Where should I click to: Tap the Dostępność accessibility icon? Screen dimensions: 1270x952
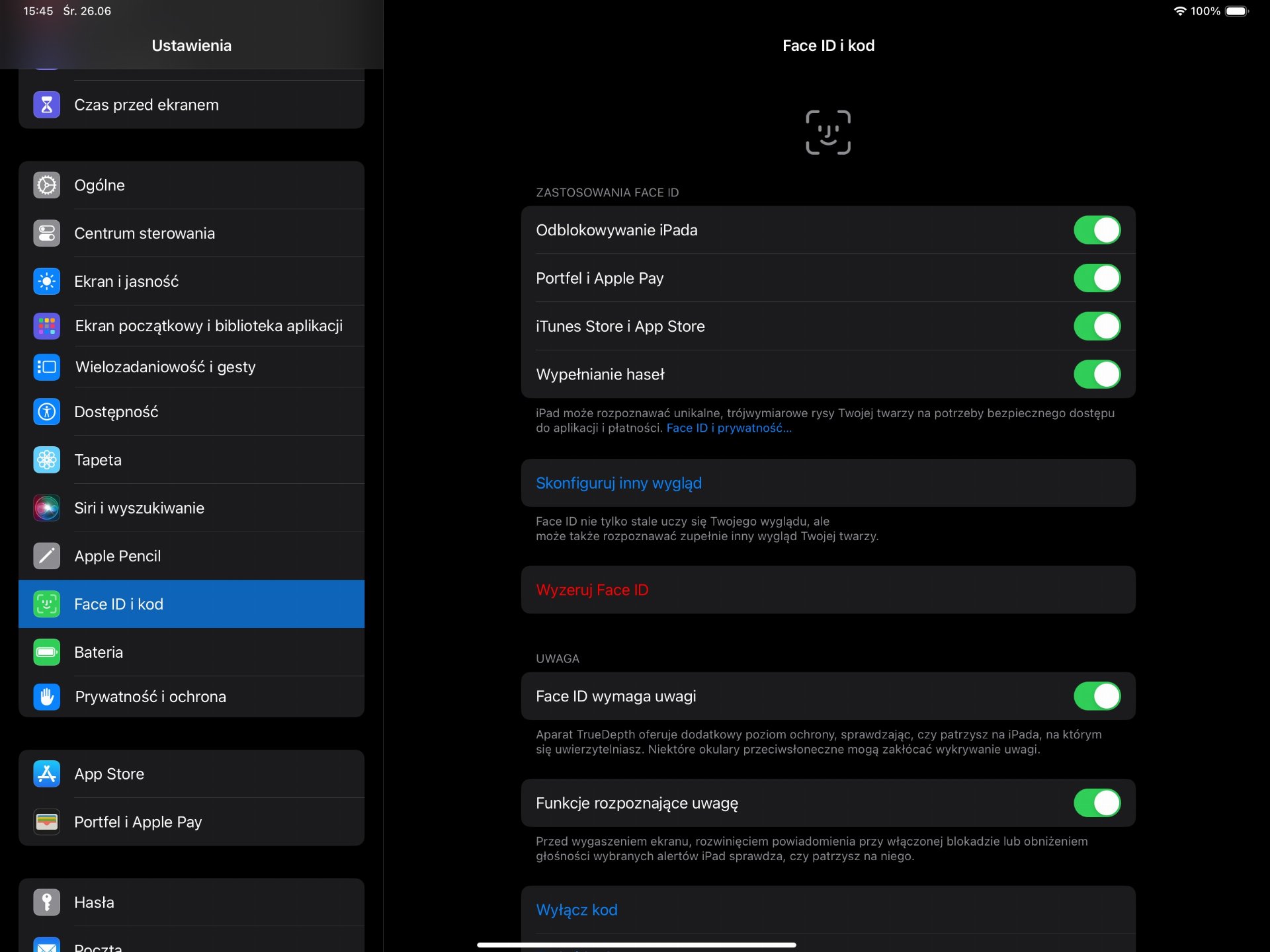point(46,412)
